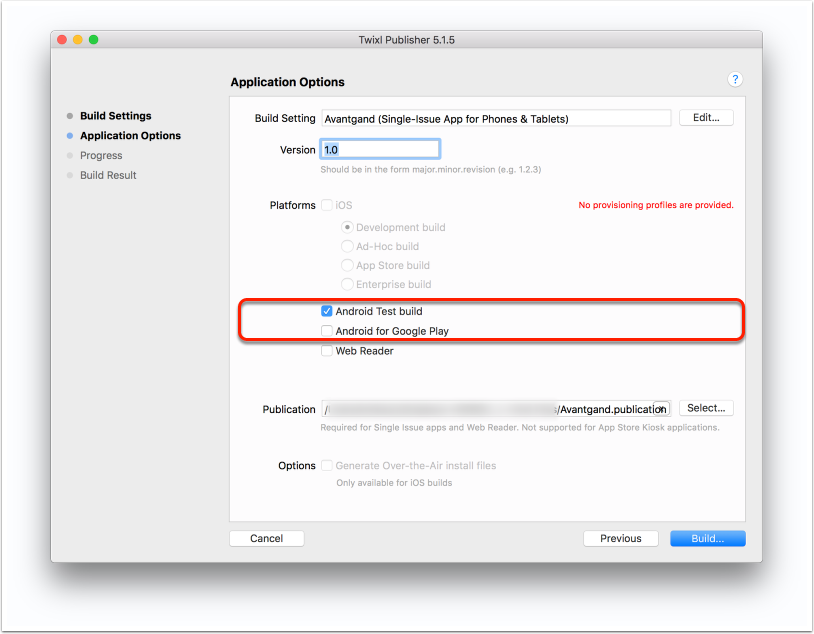
Task: Select the App Store build radio button
Action: 347,265
